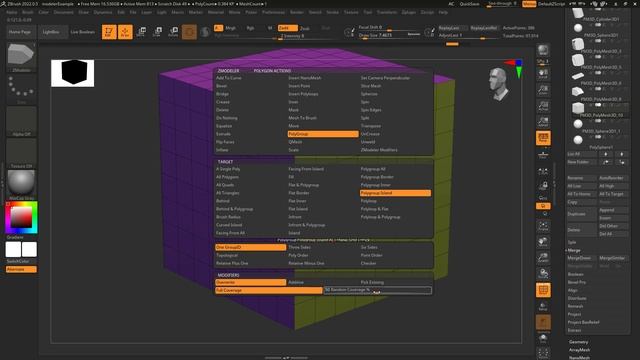Viewport: 640px width, 360px height.
Task: Collapse the Merge section
Action: pyautogui.click(x=574, y=250)
